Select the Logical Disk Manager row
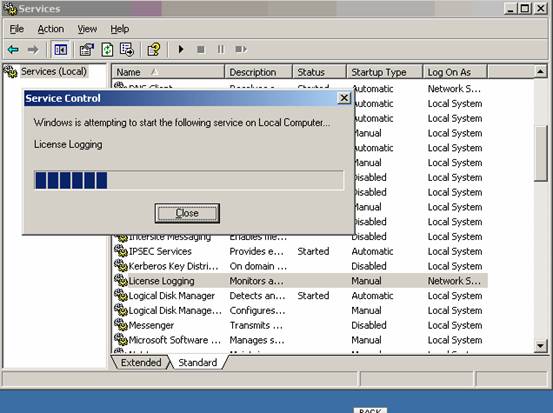 [x=300, y=296]
